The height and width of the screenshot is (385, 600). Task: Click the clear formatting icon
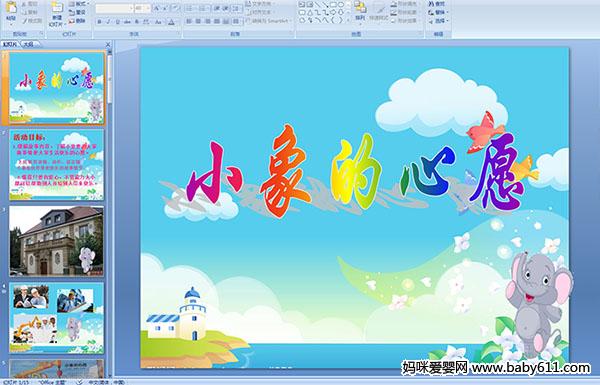tap(175, 8)
